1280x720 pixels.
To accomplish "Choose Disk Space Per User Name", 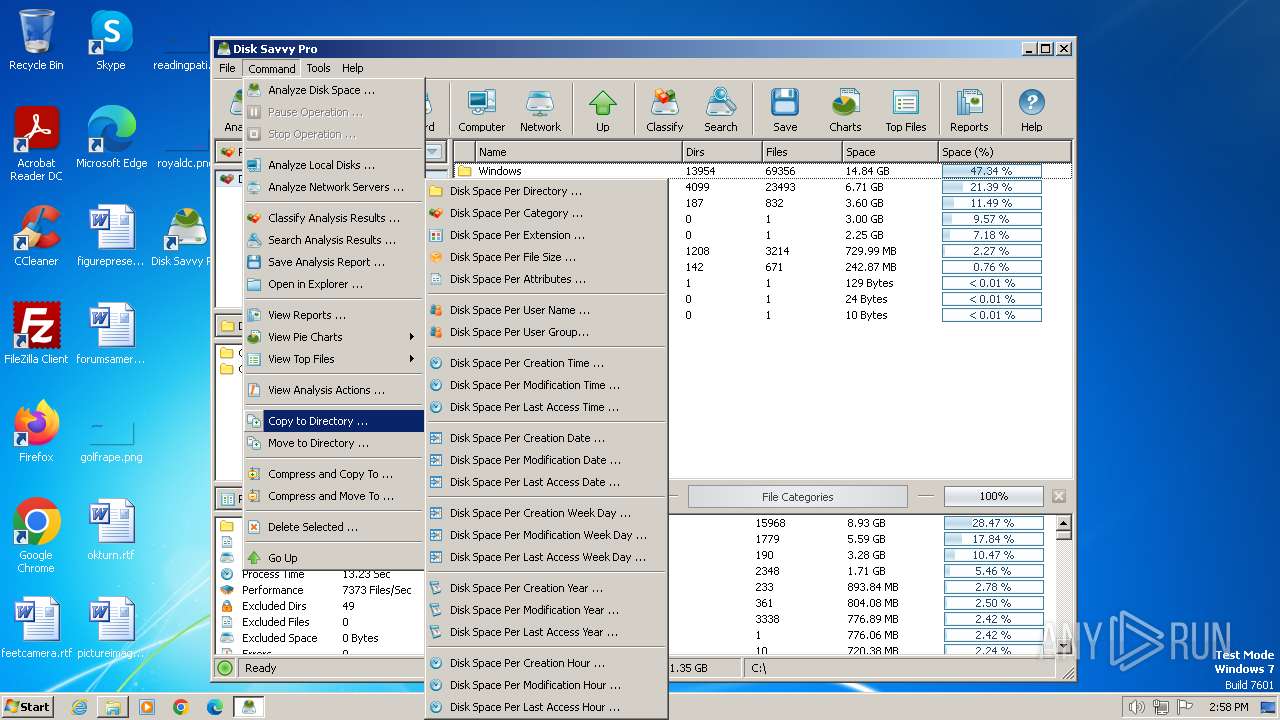I will [x=546, y=310].
